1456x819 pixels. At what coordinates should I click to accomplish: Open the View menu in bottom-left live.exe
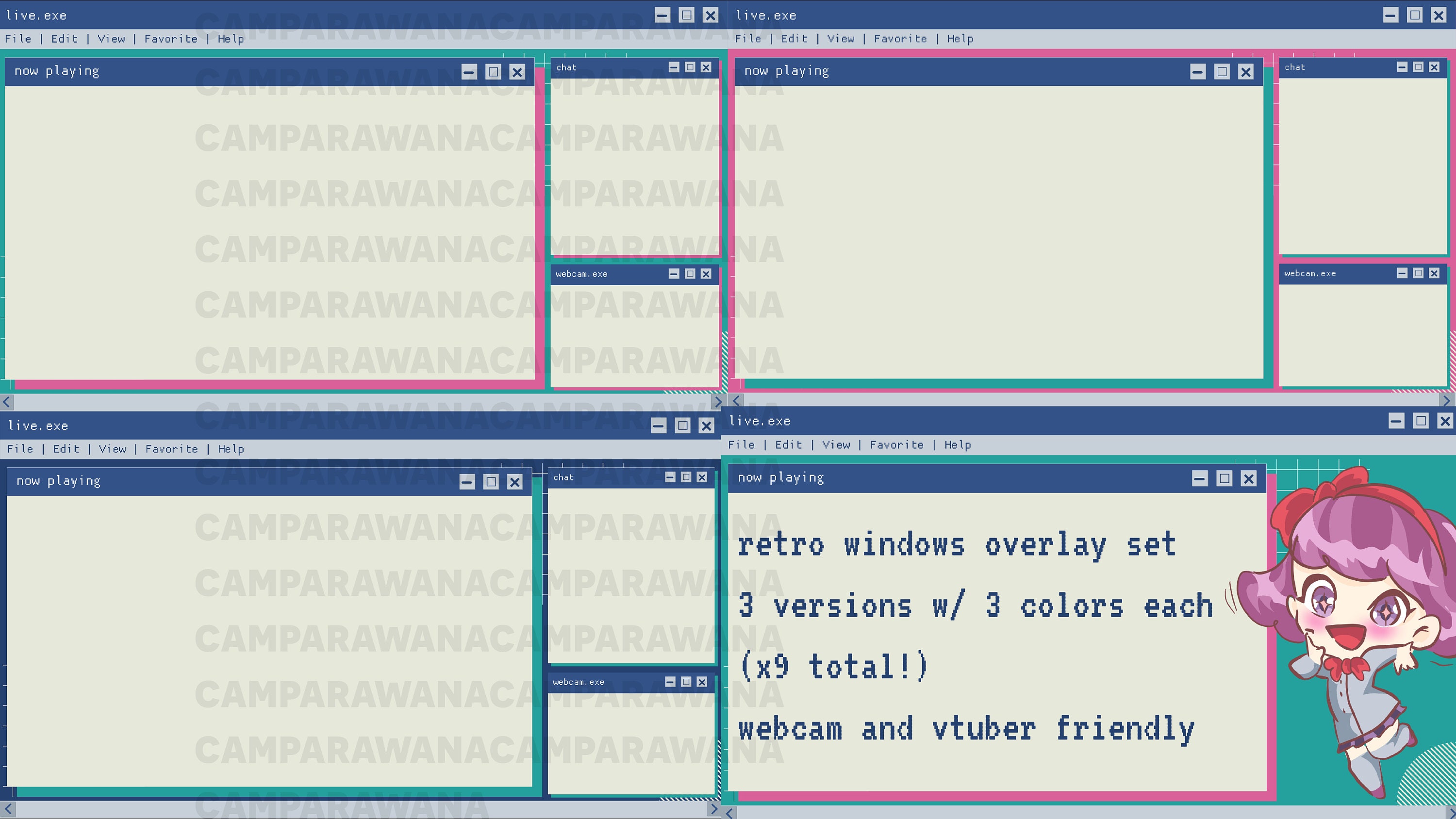[x=113, y=448]
